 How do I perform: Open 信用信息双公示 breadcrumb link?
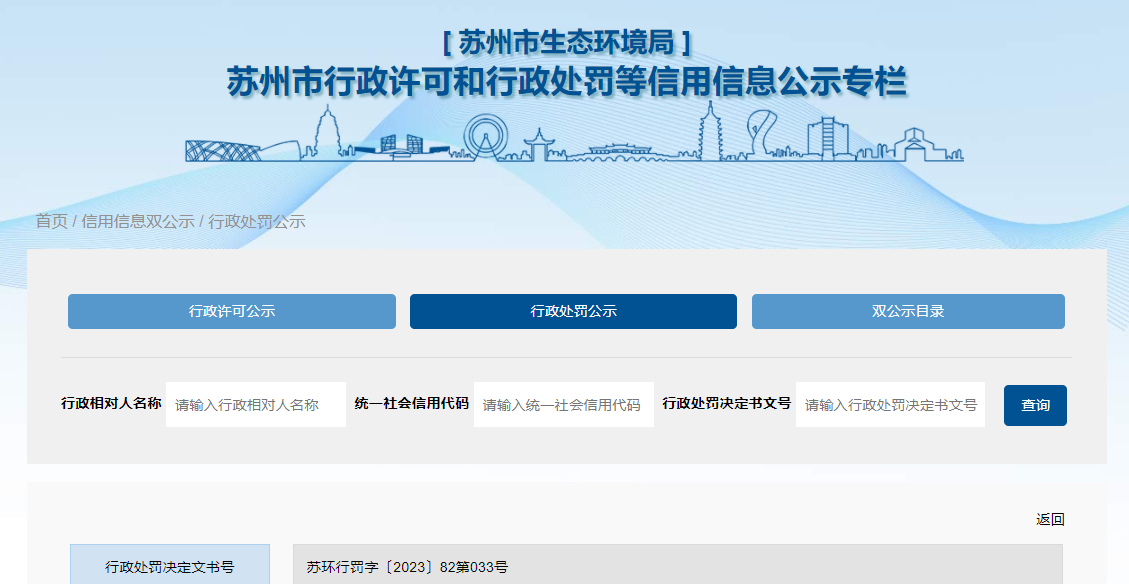(x=138, y=221)
